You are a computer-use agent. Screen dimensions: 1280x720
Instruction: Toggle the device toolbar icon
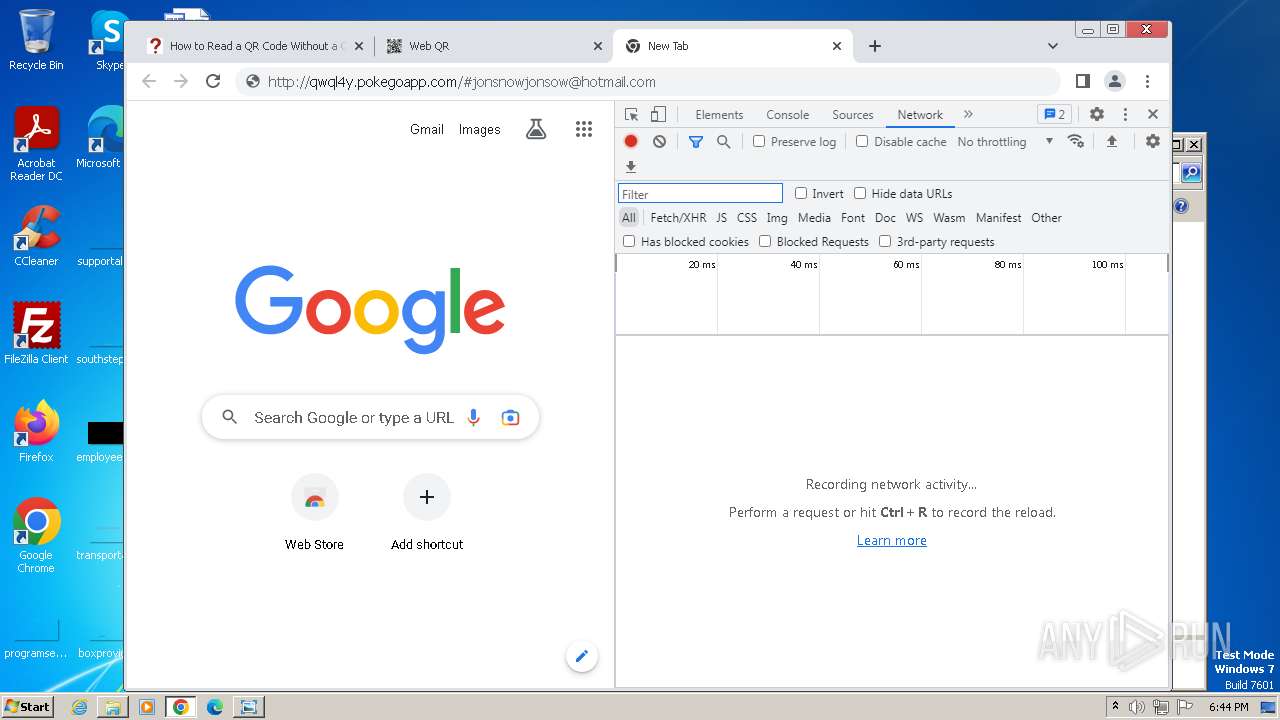tap(658, 114)
